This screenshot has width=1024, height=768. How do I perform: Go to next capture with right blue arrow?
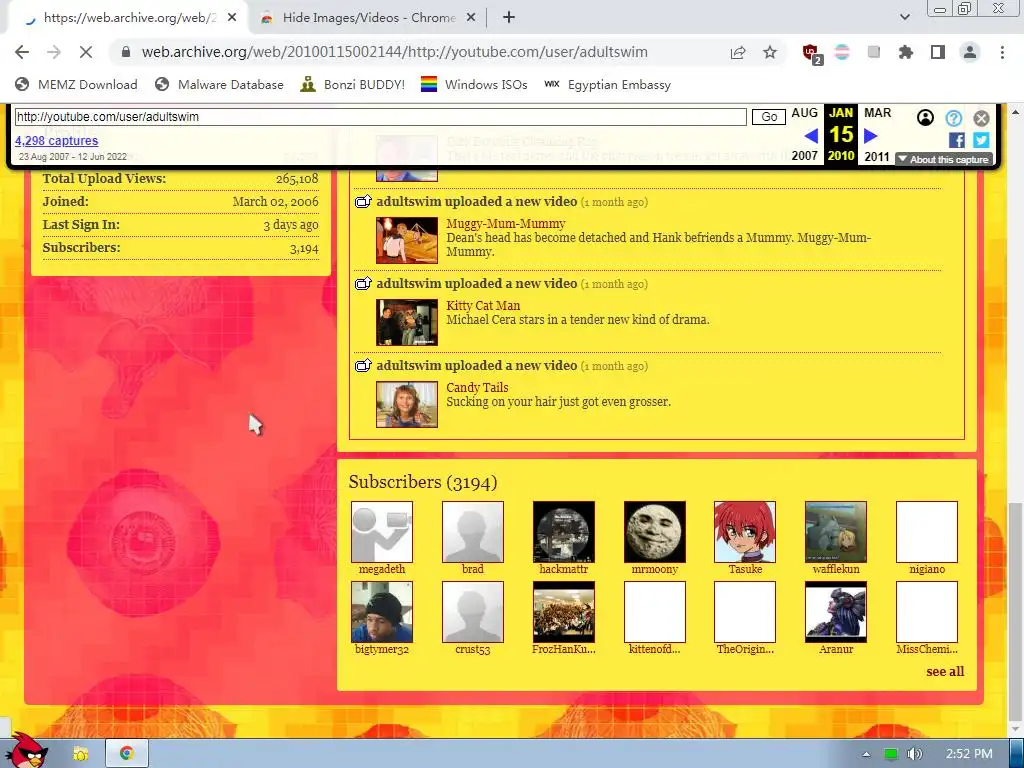[x=871, y=136]
